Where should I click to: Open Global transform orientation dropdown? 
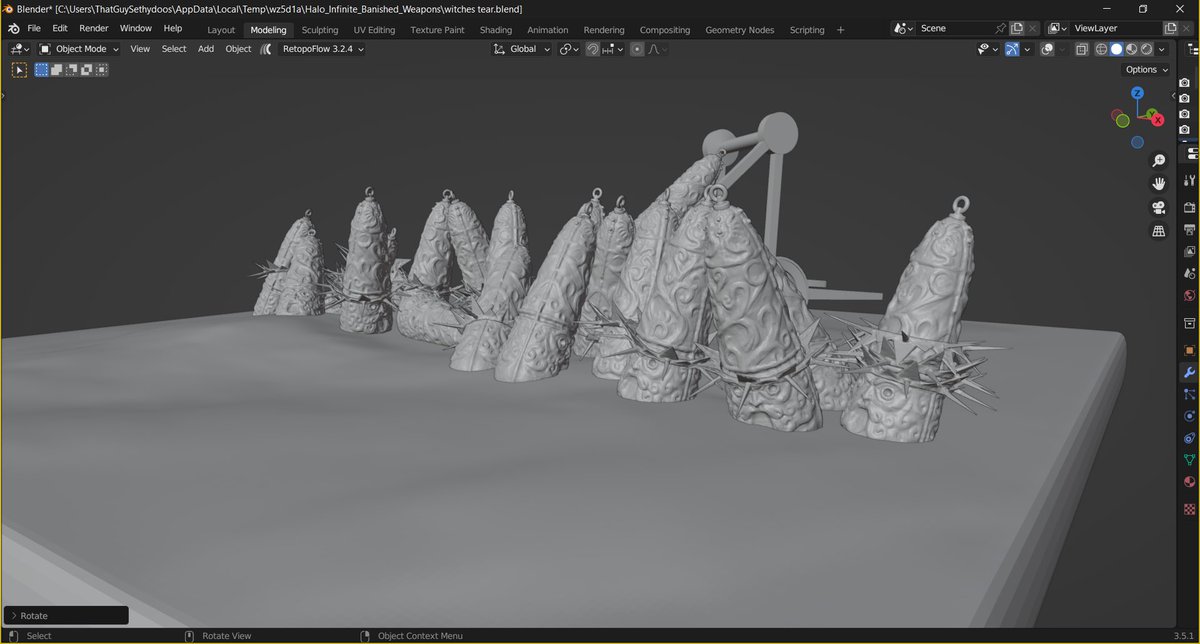[x=522, y=48]
